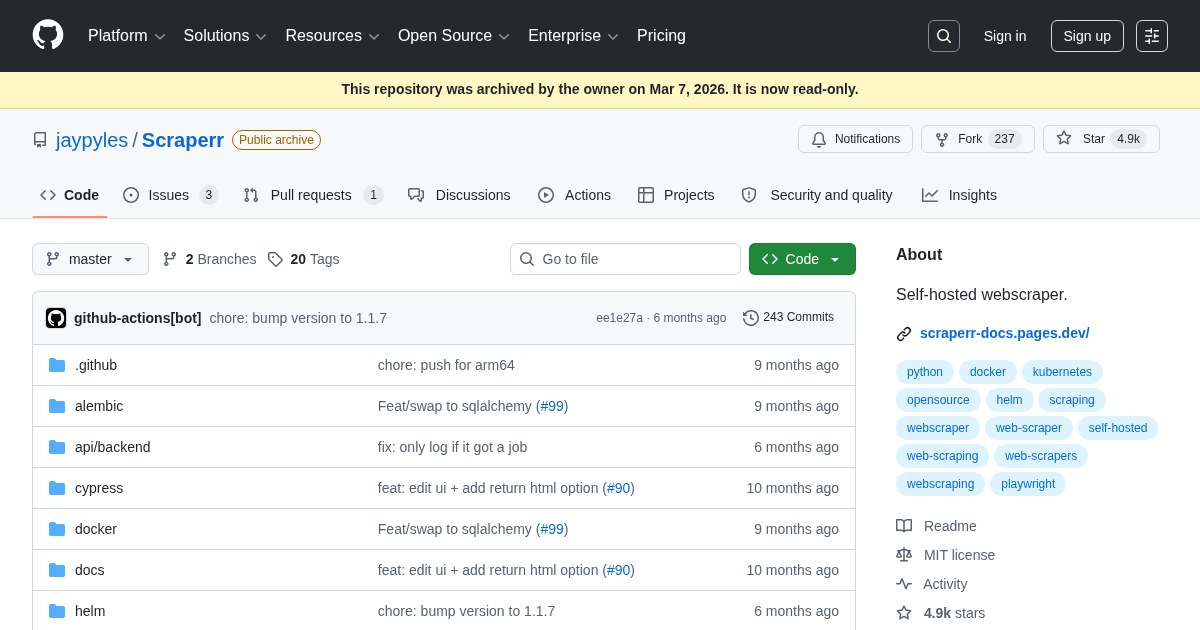Click the cypress folder icon

pyautogui.click(x=57, y=488)
